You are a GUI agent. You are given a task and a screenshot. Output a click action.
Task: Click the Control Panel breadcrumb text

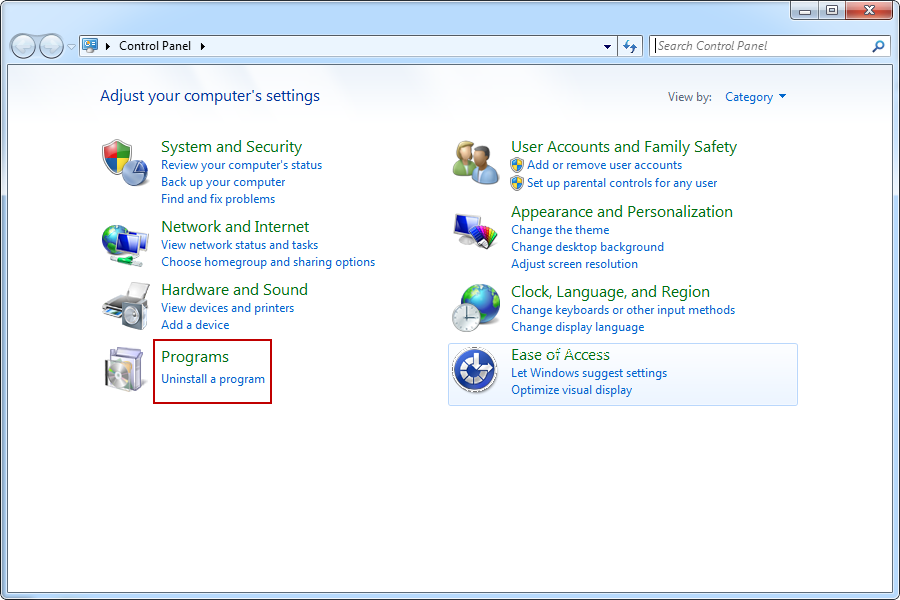click(x=155, y=46)
